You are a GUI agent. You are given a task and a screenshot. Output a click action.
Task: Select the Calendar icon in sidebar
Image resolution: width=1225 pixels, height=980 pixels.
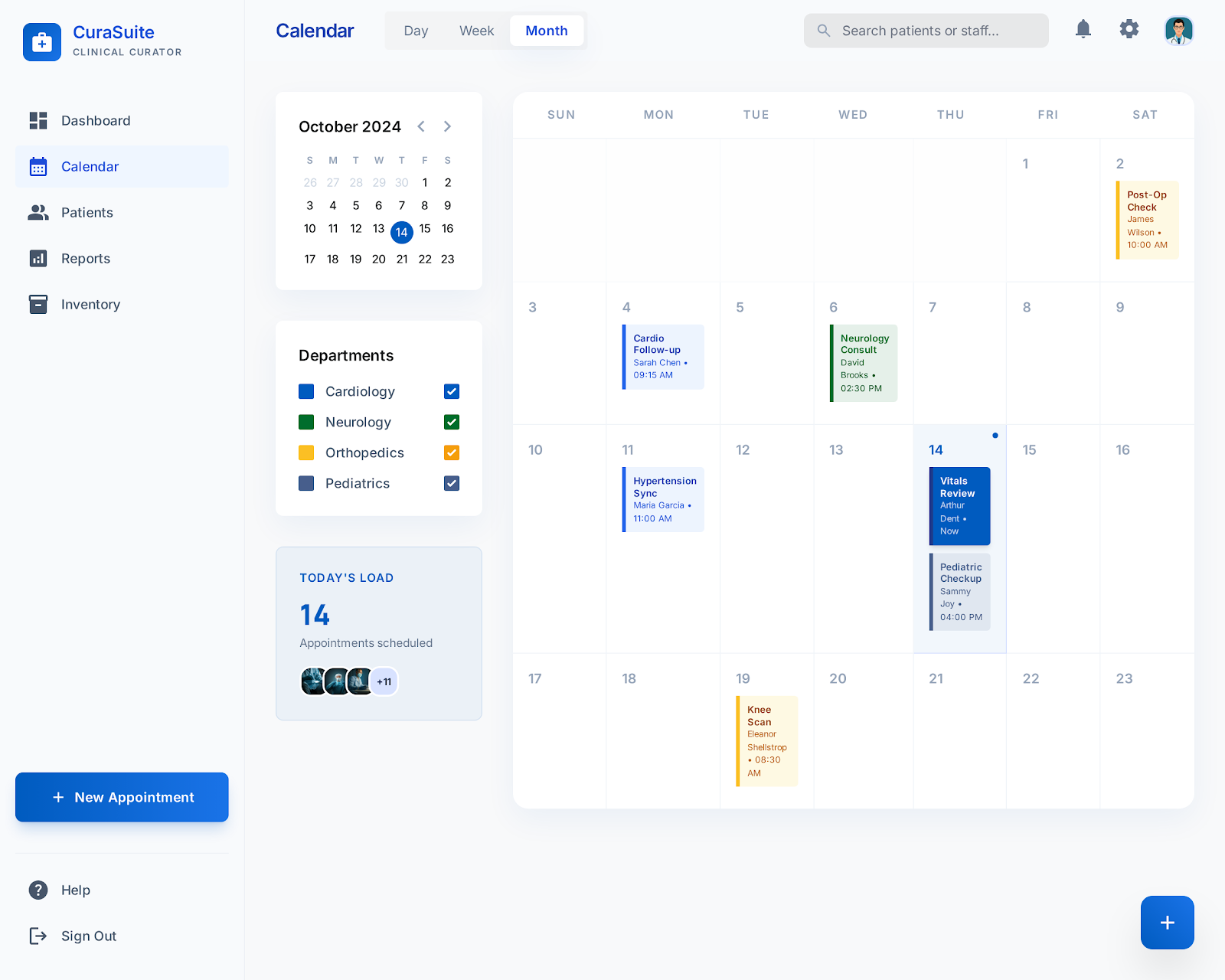[x=38, y=166]
